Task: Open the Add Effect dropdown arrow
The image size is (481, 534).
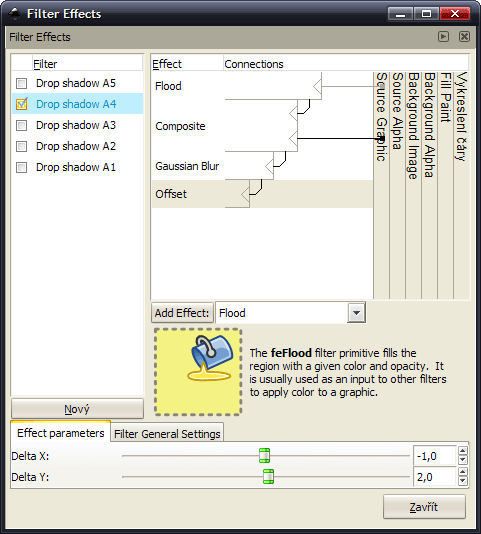Action: (356, 313)
